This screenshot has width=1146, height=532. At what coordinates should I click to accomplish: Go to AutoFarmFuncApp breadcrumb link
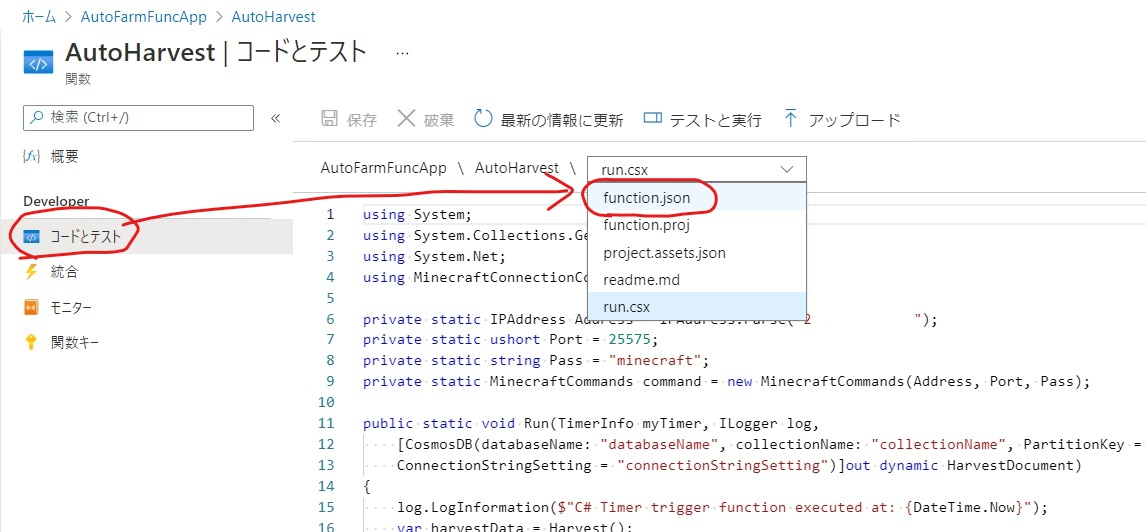point(143,15)
